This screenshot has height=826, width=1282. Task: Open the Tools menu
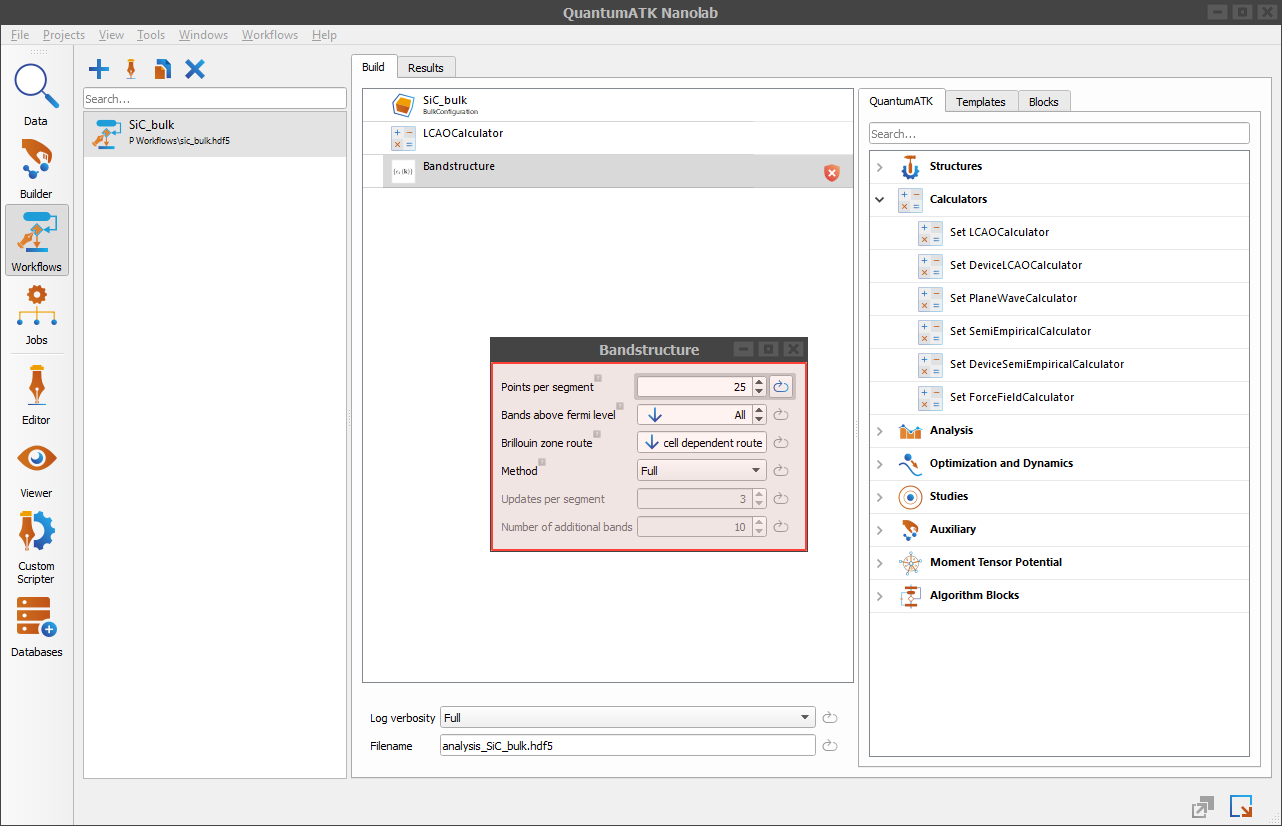coord(151,35)
